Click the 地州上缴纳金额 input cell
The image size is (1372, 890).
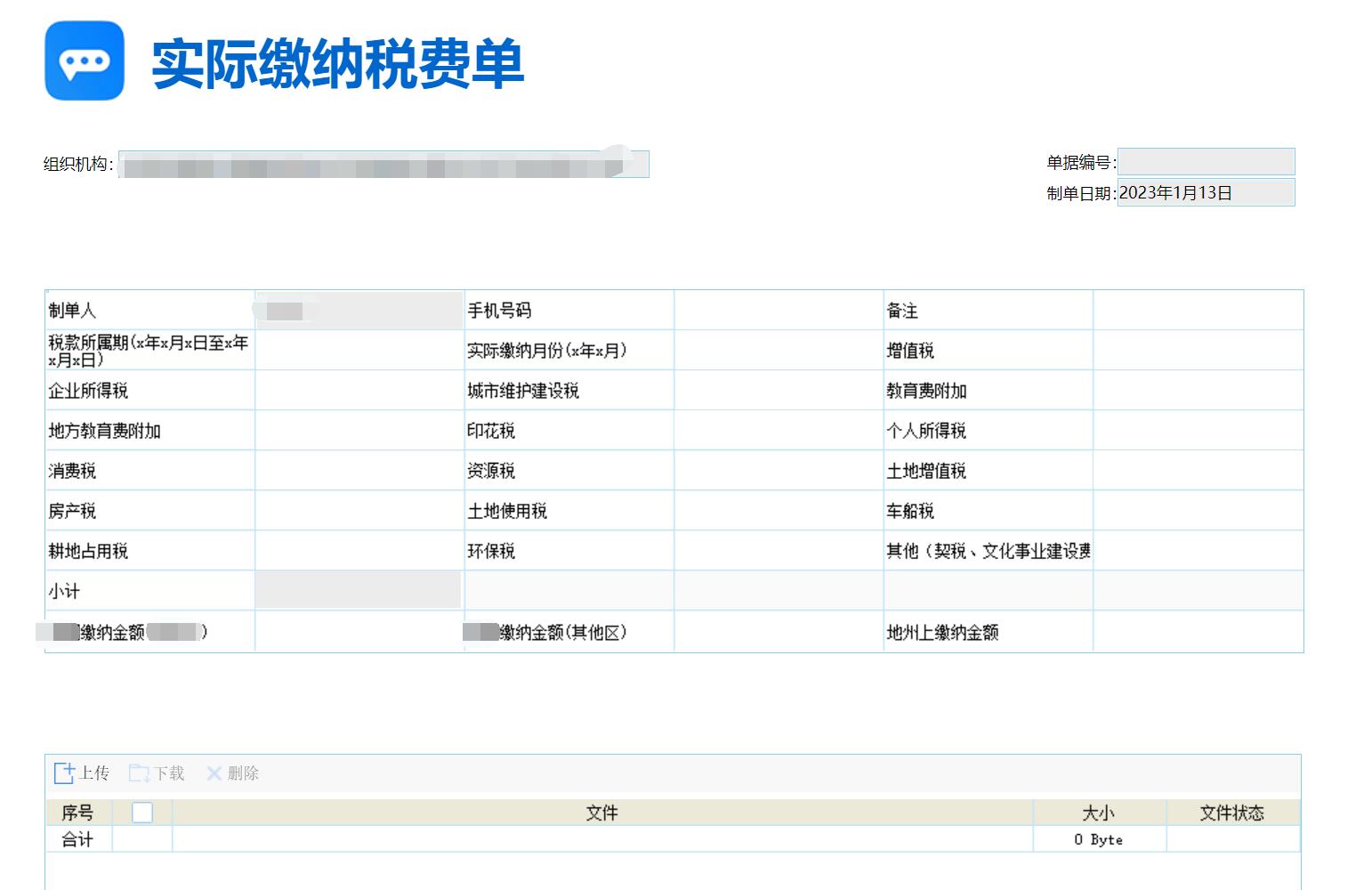tap(1198, 632)
